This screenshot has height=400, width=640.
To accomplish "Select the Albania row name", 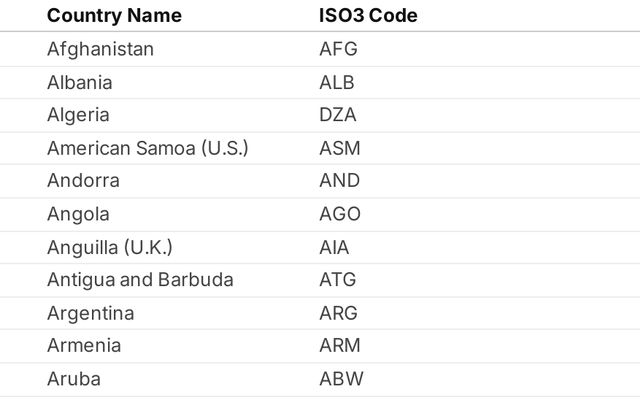I will pos(79,82).
